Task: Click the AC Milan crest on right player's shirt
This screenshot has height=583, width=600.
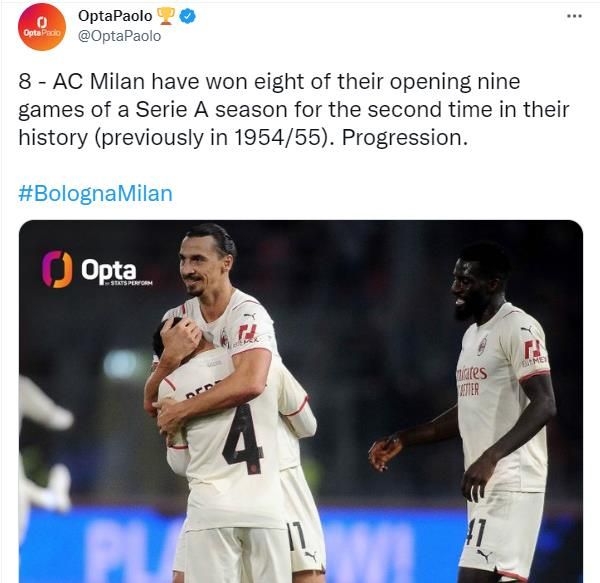Action: pyautogui.click(x=483, y=345)
